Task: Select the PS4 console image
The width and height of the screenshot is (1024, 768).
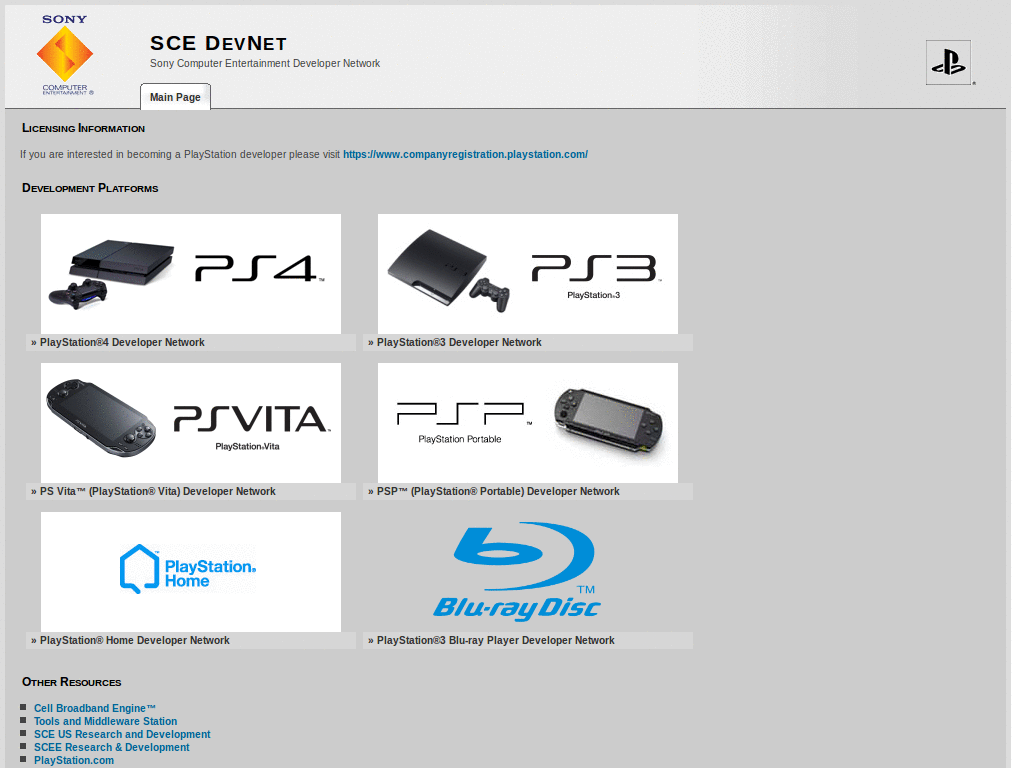Action: (190, 273)
